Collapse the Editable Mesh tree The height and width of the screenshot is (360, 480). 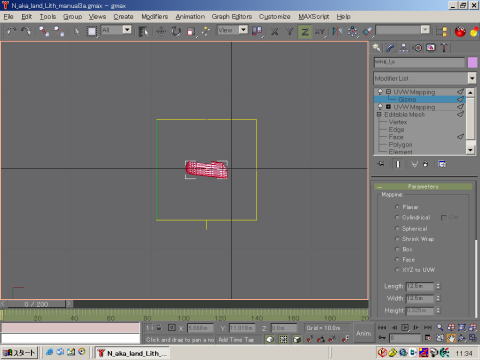click(x=379, y=114)
